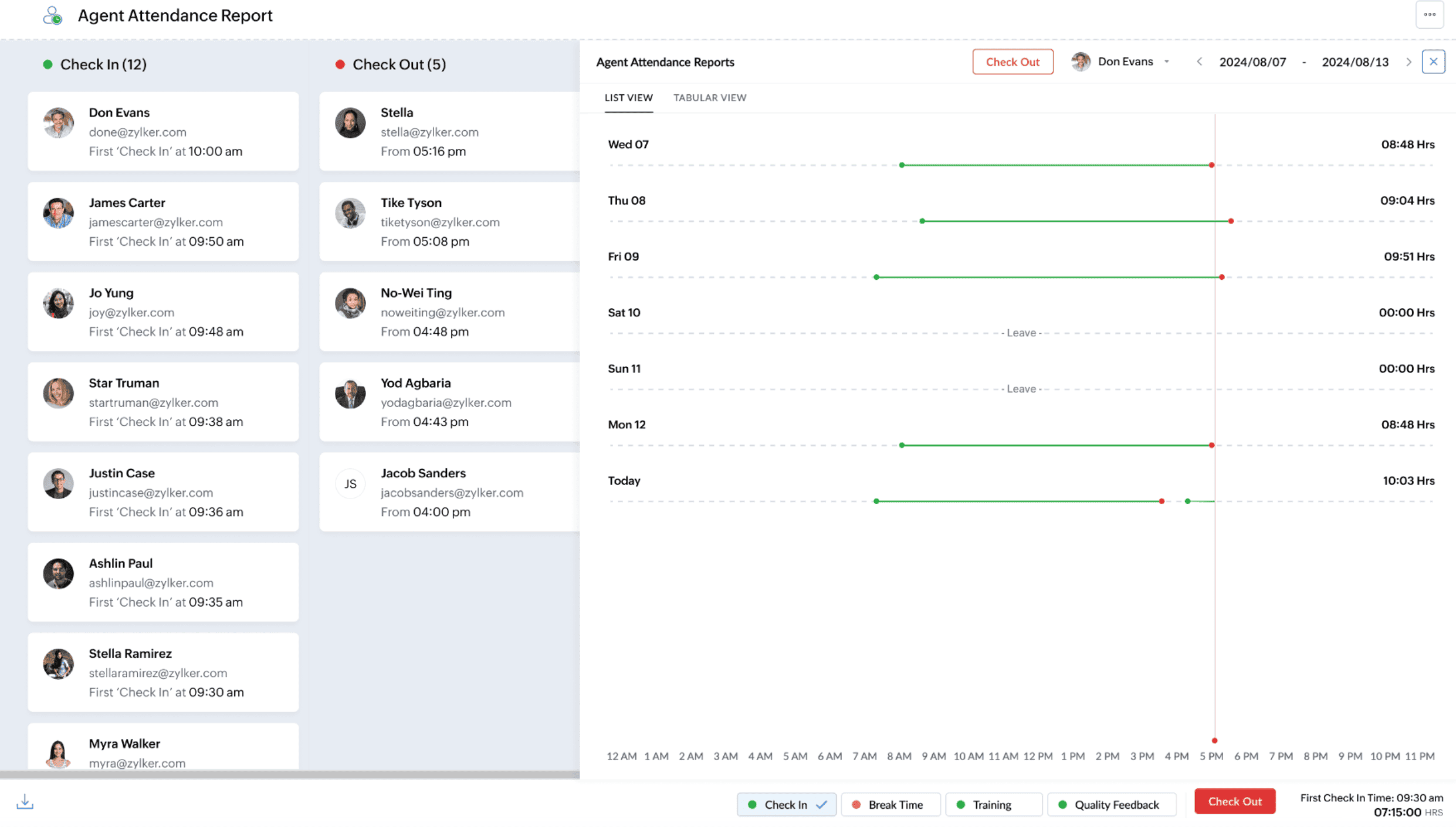Click Jacob Sanders JS initials avatar
The image size is (1456, 827).
[x=350, y=483]
